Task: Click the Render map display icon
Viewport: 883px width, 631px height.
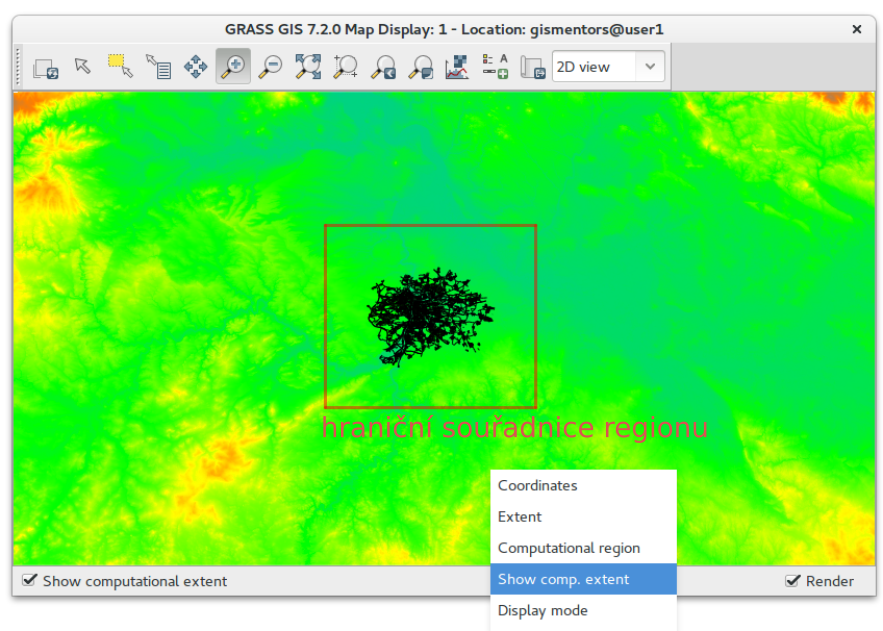Action: (46, 67)
